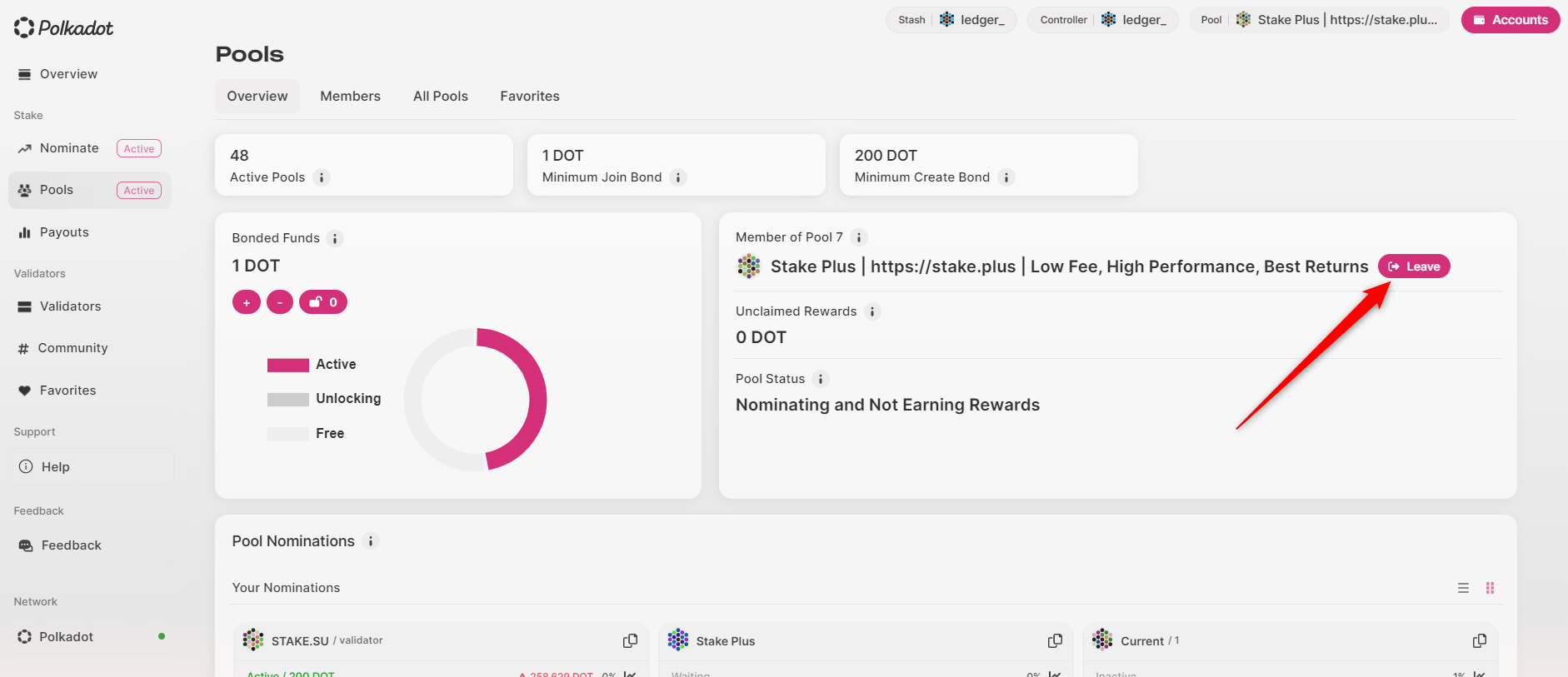Image resolution: width=1568 pixels, height=677 pixels.
Task: Click the Stash ledger_ account chip
Action: tap(951, 20)
